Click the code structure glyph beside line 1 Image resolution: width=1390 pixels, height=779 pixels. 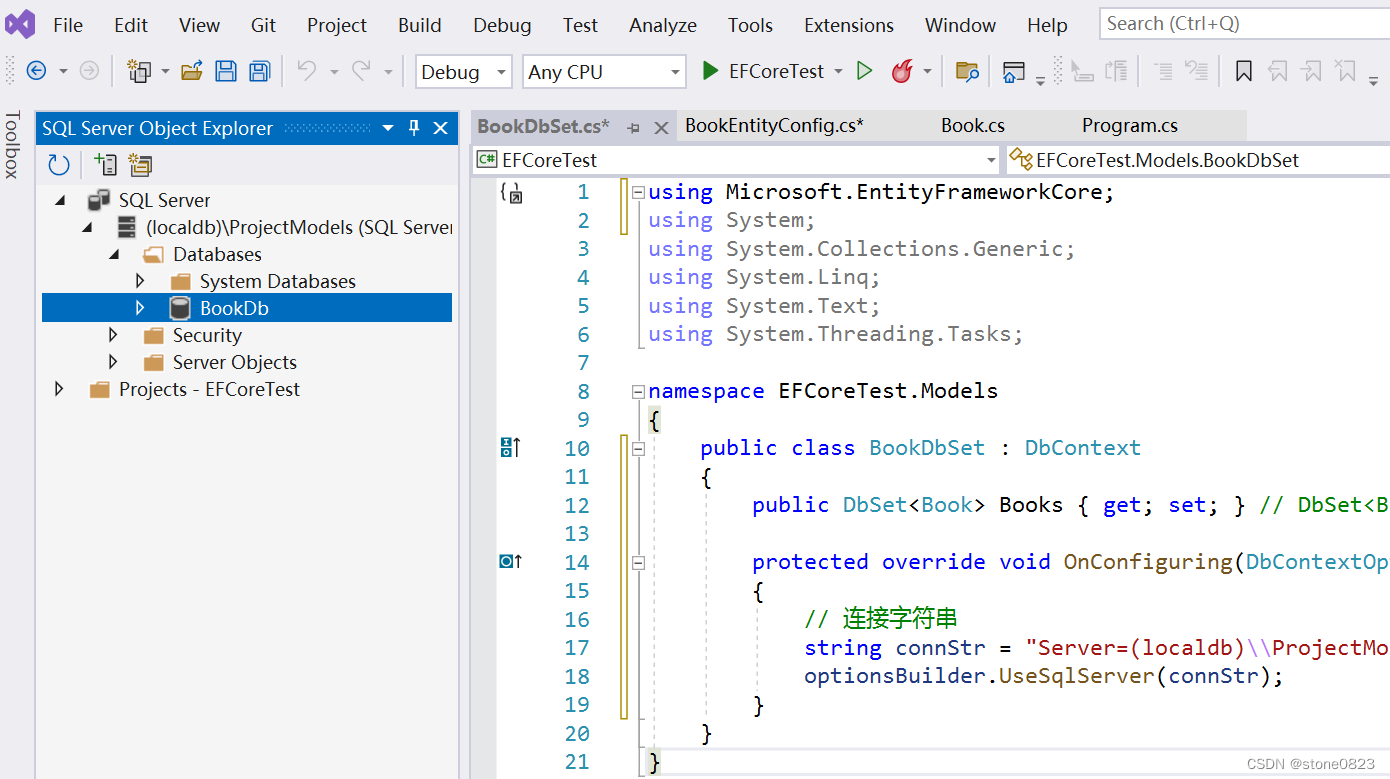[511, 193]
